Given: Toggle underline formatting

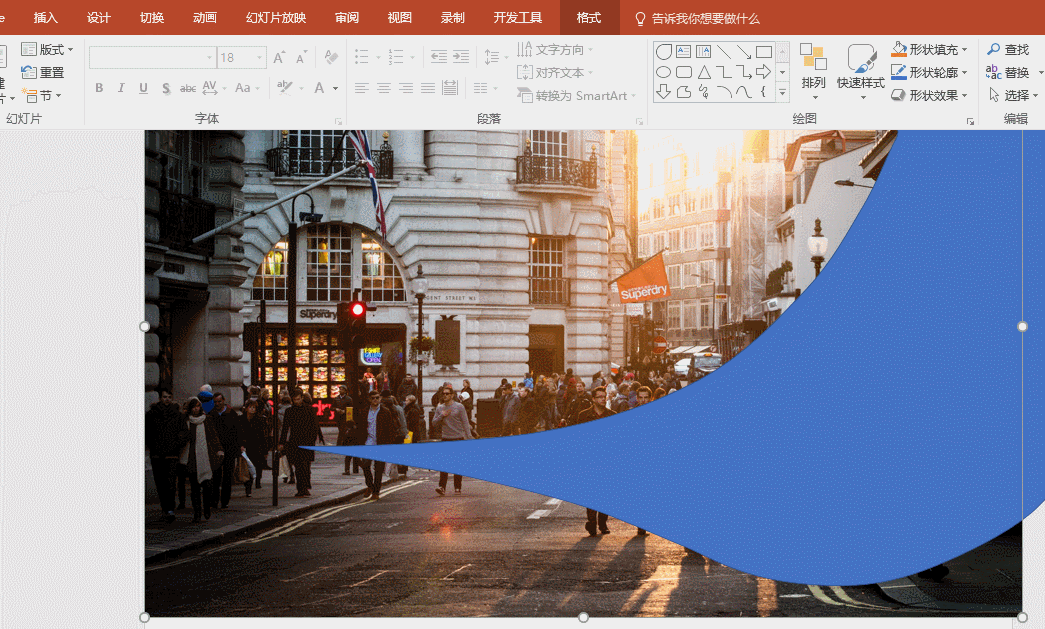Looking at the screenshot, I should coord(143,88).
